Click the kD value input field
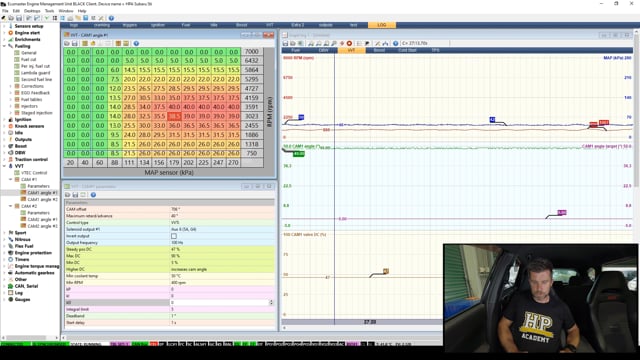 click(219, 302)
